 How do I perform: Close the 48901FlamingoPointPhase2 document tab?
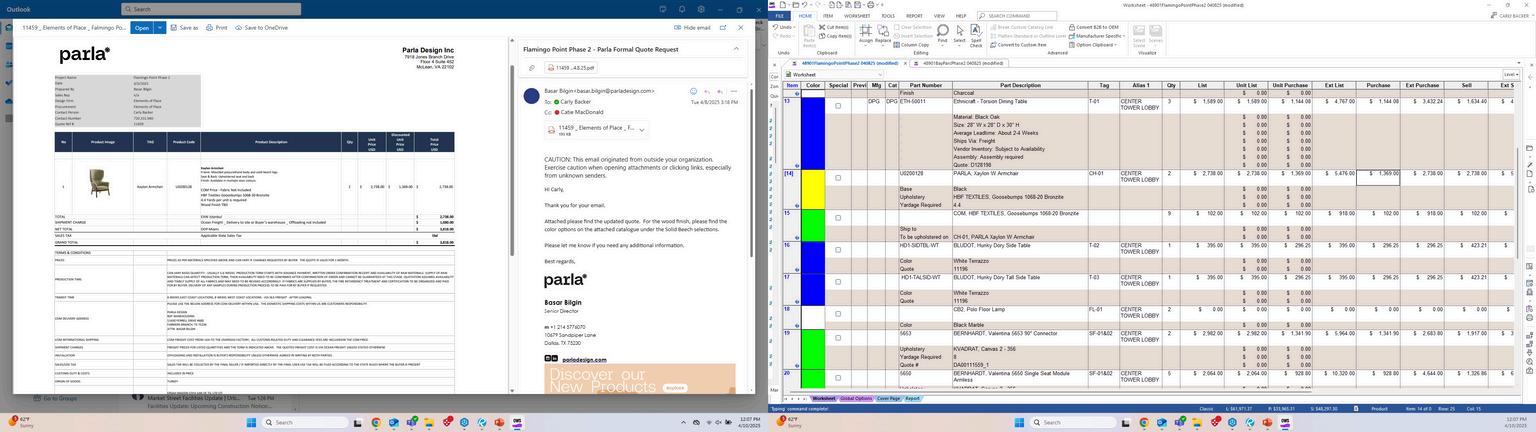[x=905, y=63]
